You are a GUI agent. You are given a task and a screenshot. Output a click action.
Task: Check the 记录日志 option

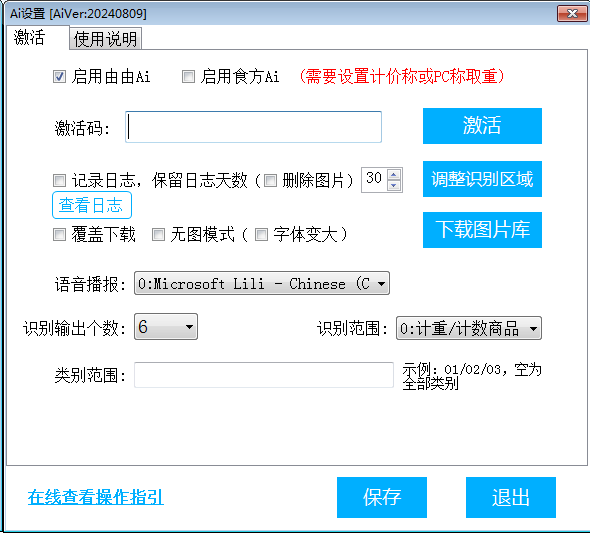tap(59, 181)
